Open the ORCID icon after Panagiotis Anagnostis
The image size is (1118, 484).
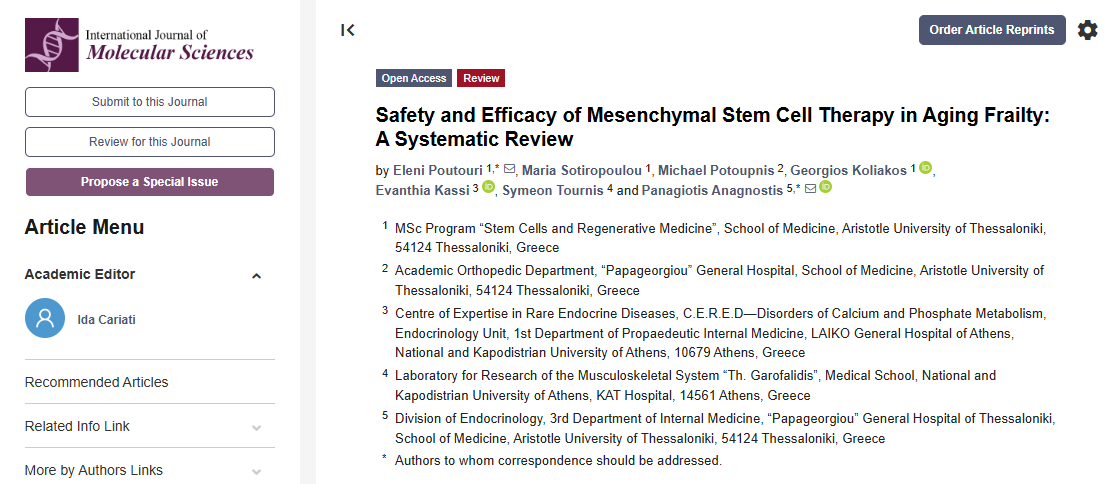(x=826, y=187)
